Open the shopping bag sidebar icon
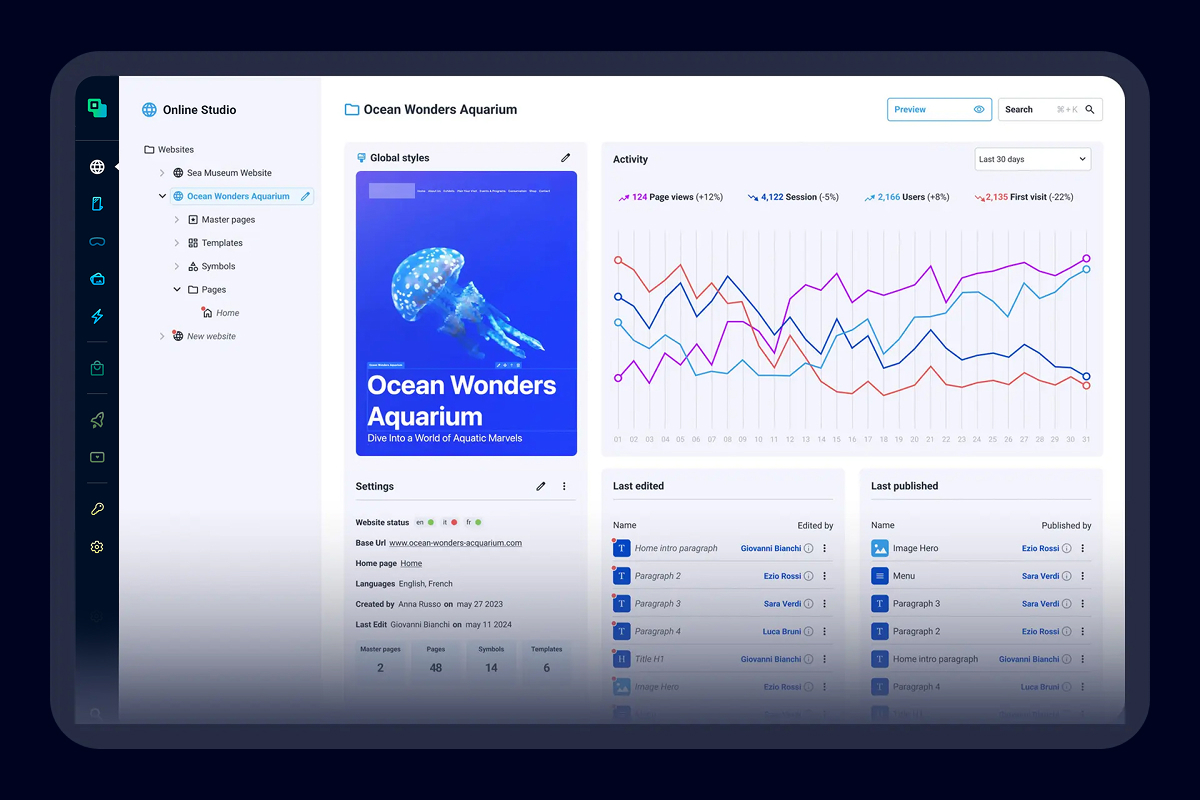The width and height of the screenshot is (1200, 800). (x=97, y=368)
